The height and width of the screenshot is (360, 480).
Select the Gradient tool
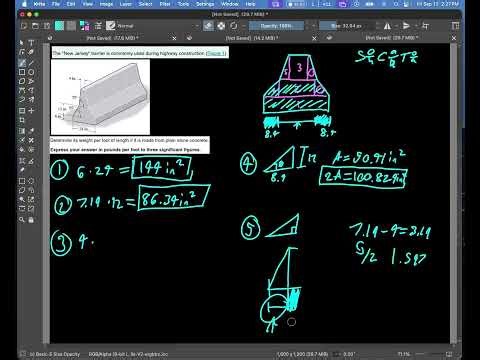22,131
